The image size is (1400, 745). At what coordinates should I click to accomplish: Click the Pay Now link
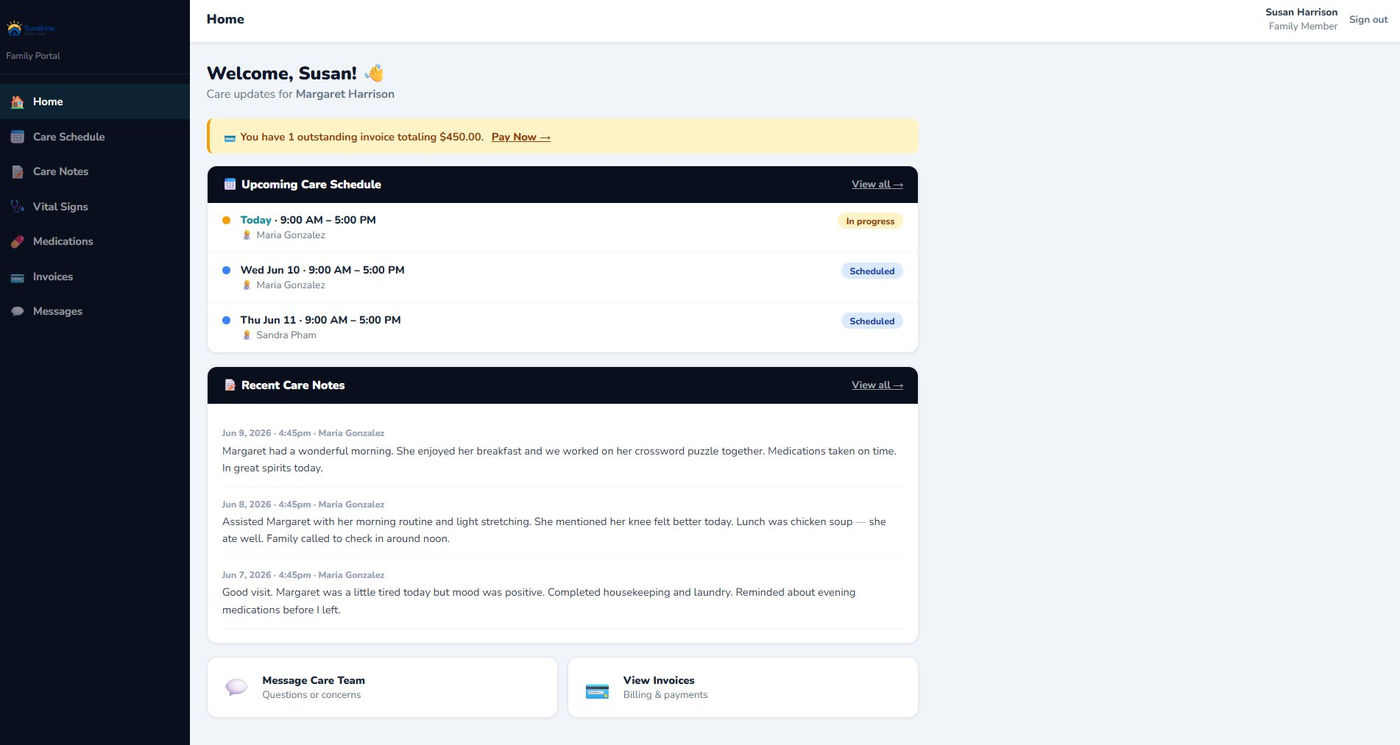(521, 137)
